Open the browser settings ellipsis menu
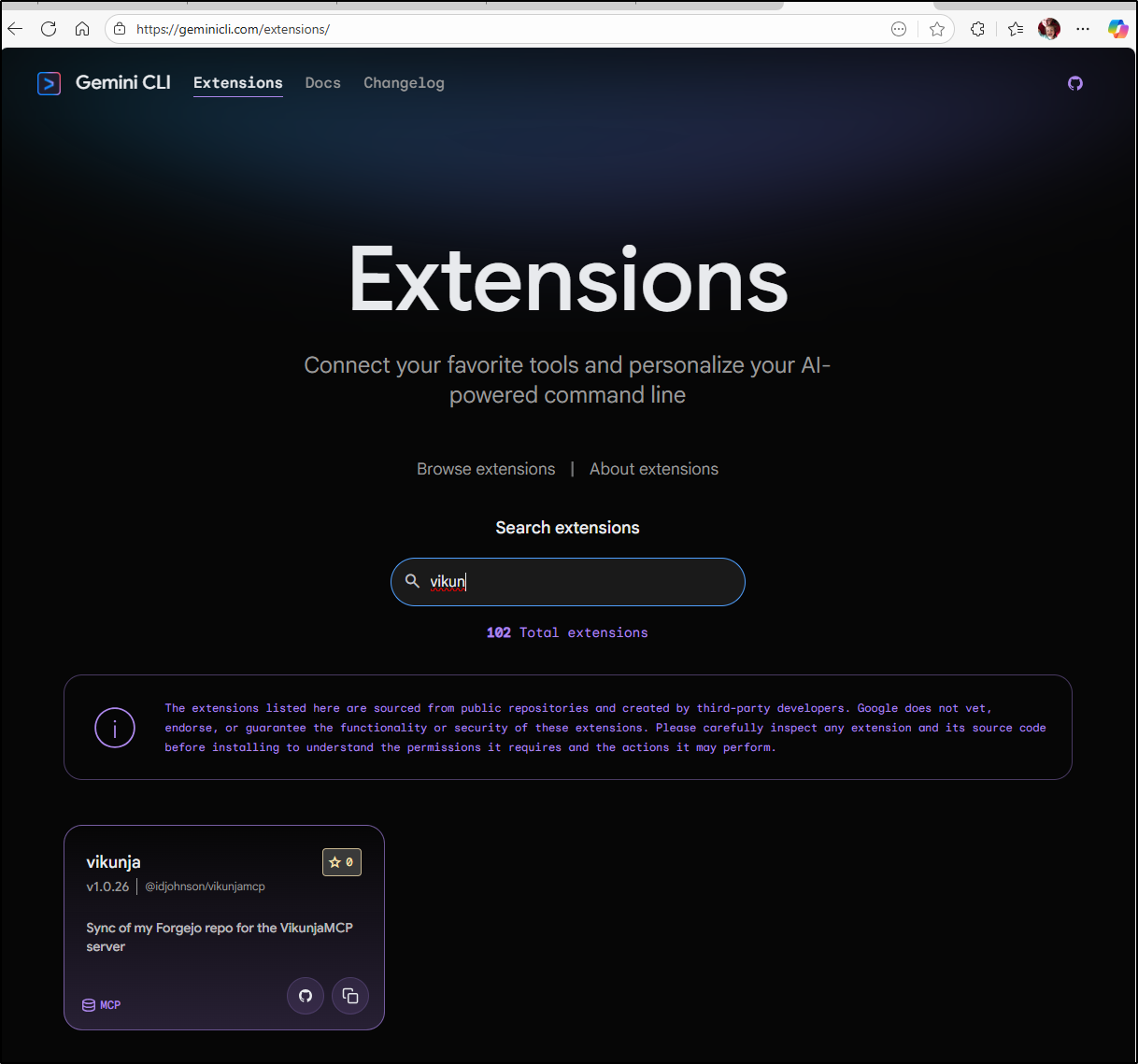Viewport: 1138px width, 1064px height. pyautogui.click(x=1083, y=29)
